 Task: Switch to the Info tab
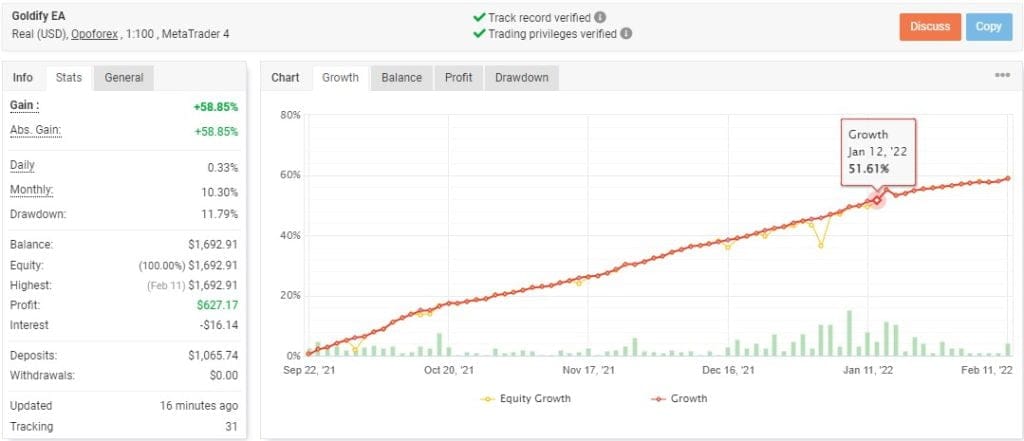pyautogui.click(x=22, y=78)
